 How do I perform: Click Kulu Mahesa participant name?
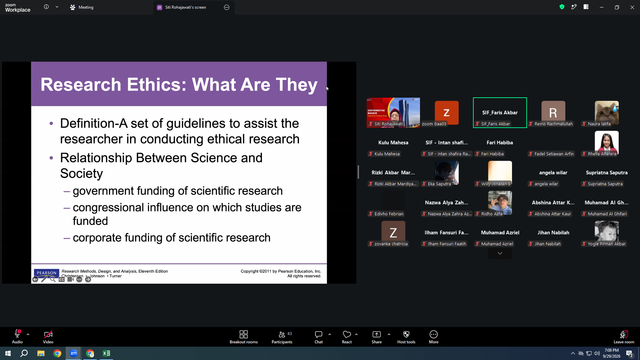coord(393,142)
